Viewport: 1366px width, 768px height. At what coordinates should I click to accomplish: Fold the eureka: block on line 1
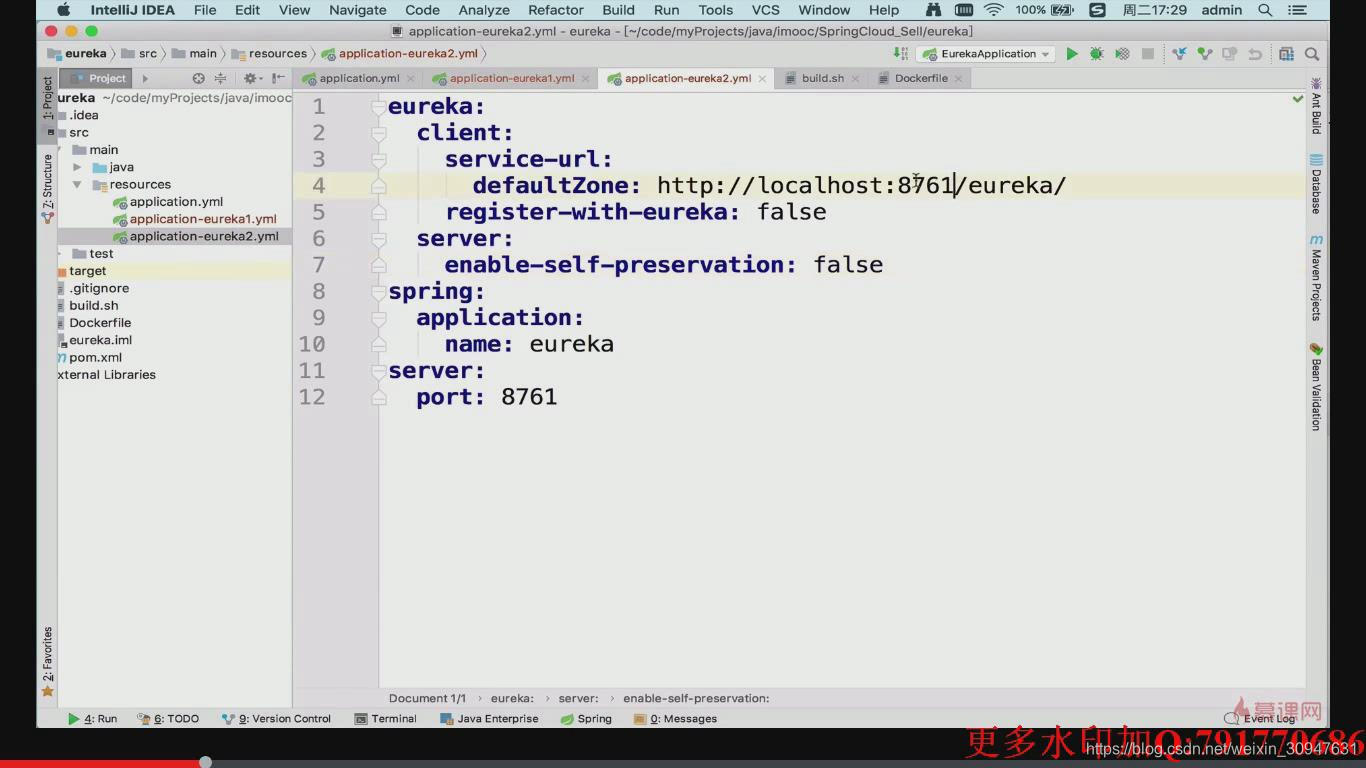[x=378, y=106]
